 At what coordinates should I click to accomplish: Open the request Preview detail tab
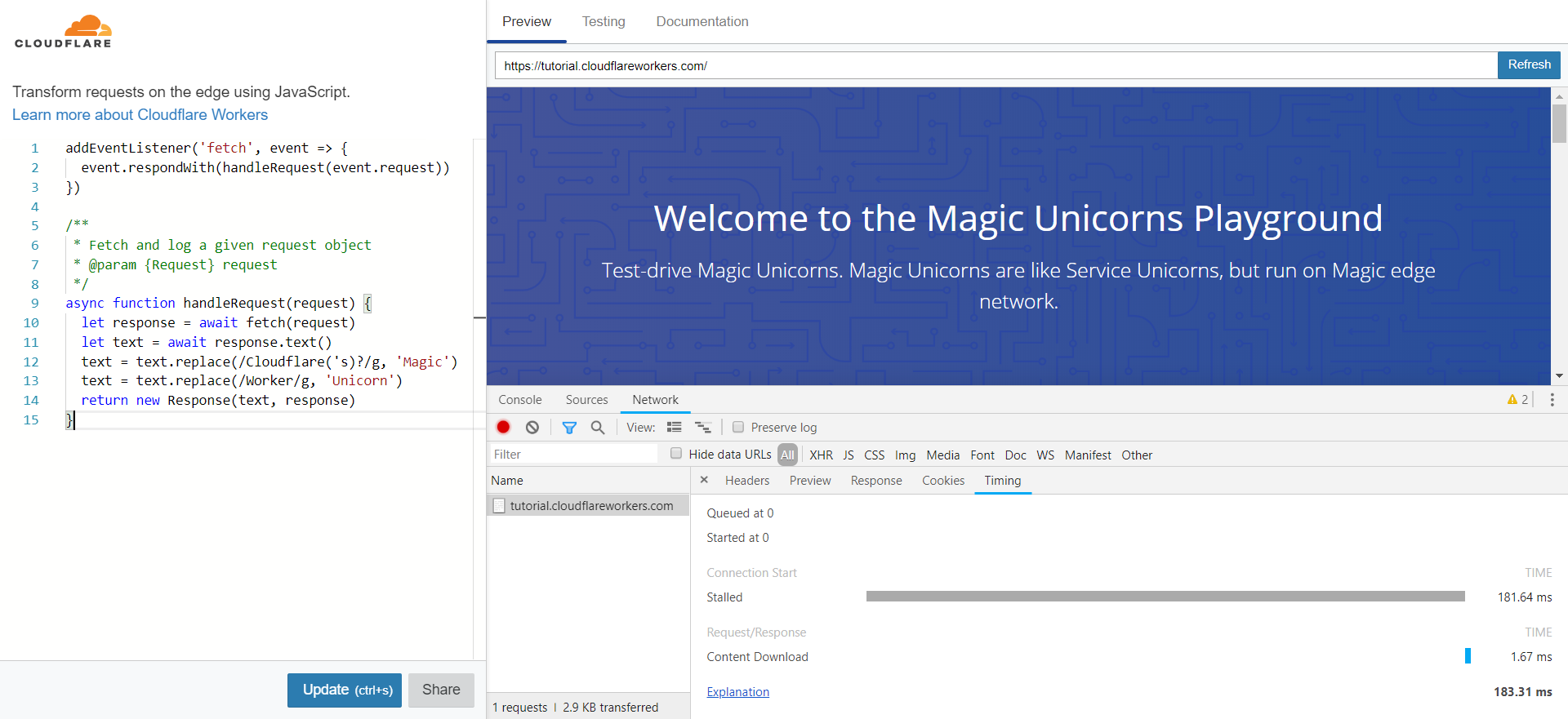pos(810,480)
